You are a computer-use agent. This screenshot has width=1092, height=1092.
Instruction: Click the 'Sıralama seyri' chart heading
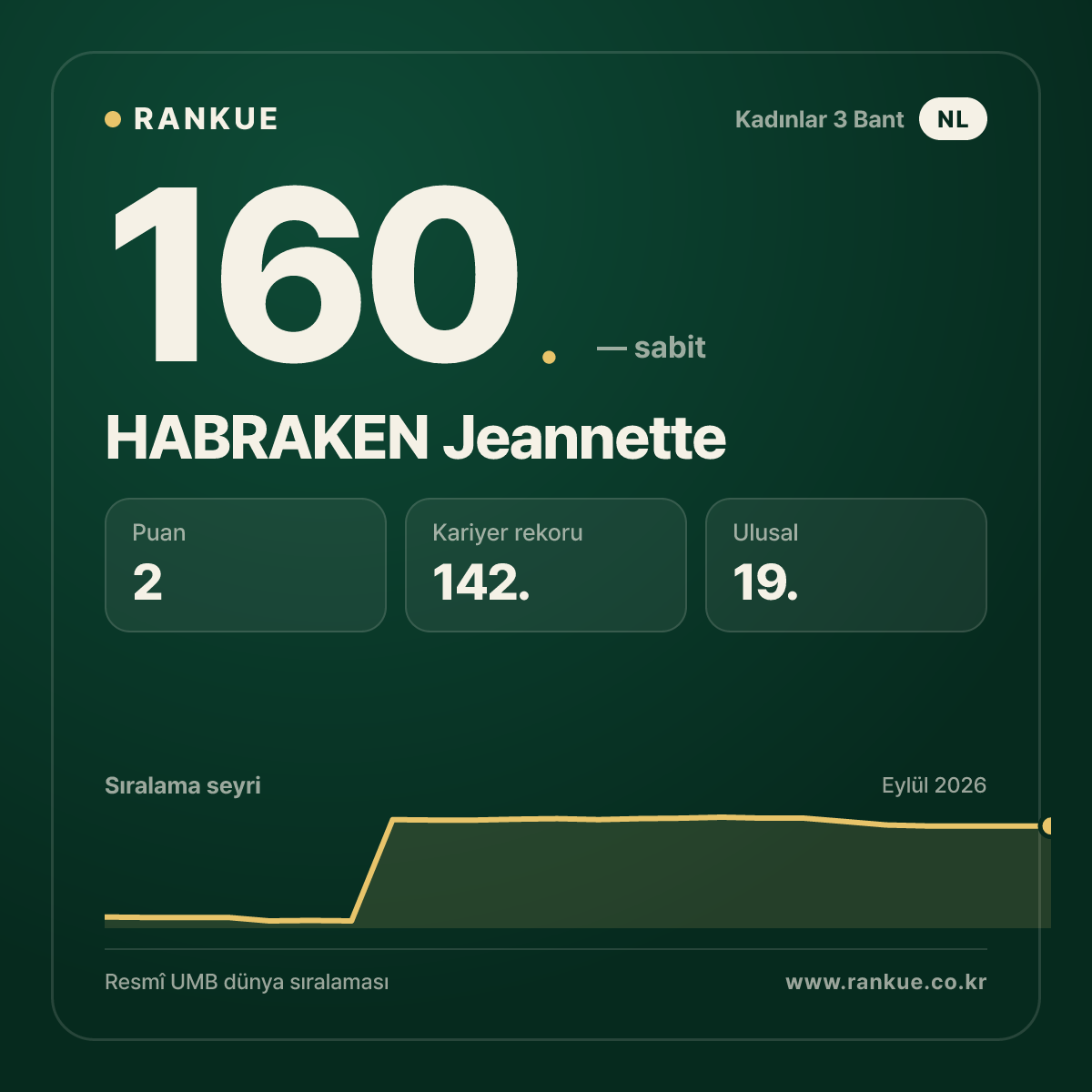pyautogui.click(x=183, y=785)
